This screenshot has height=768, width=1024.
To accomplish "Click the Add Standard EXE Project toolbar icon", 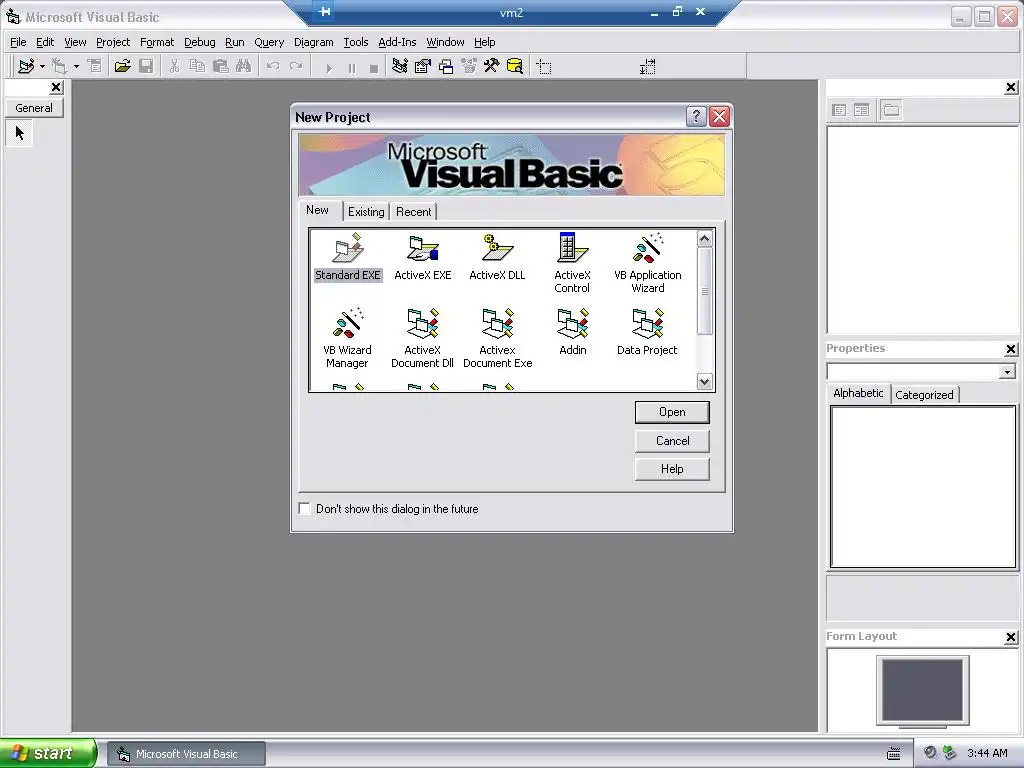I will coord(26,66).
